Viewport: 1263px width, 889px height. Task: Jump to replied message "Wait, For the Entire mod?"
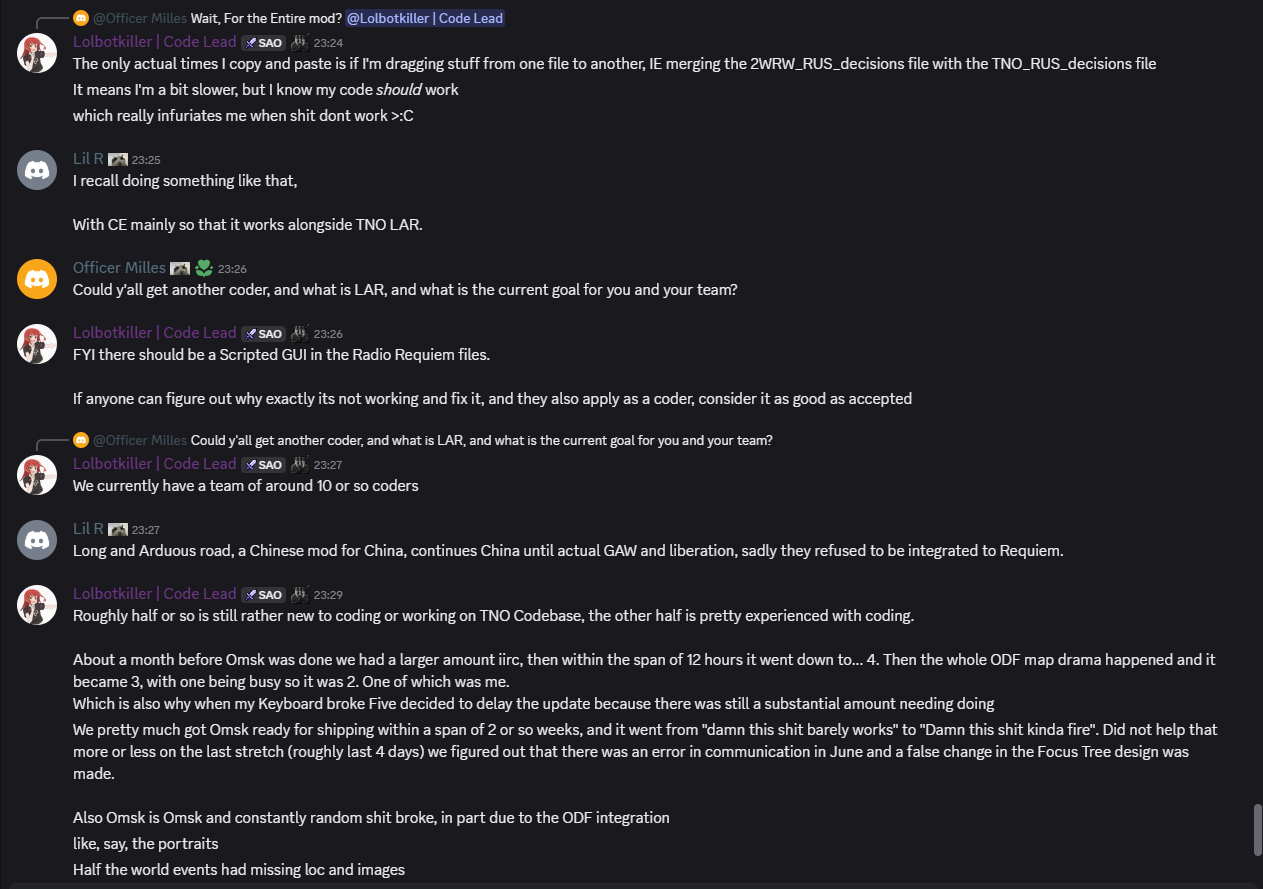click(x=266, y=18)
